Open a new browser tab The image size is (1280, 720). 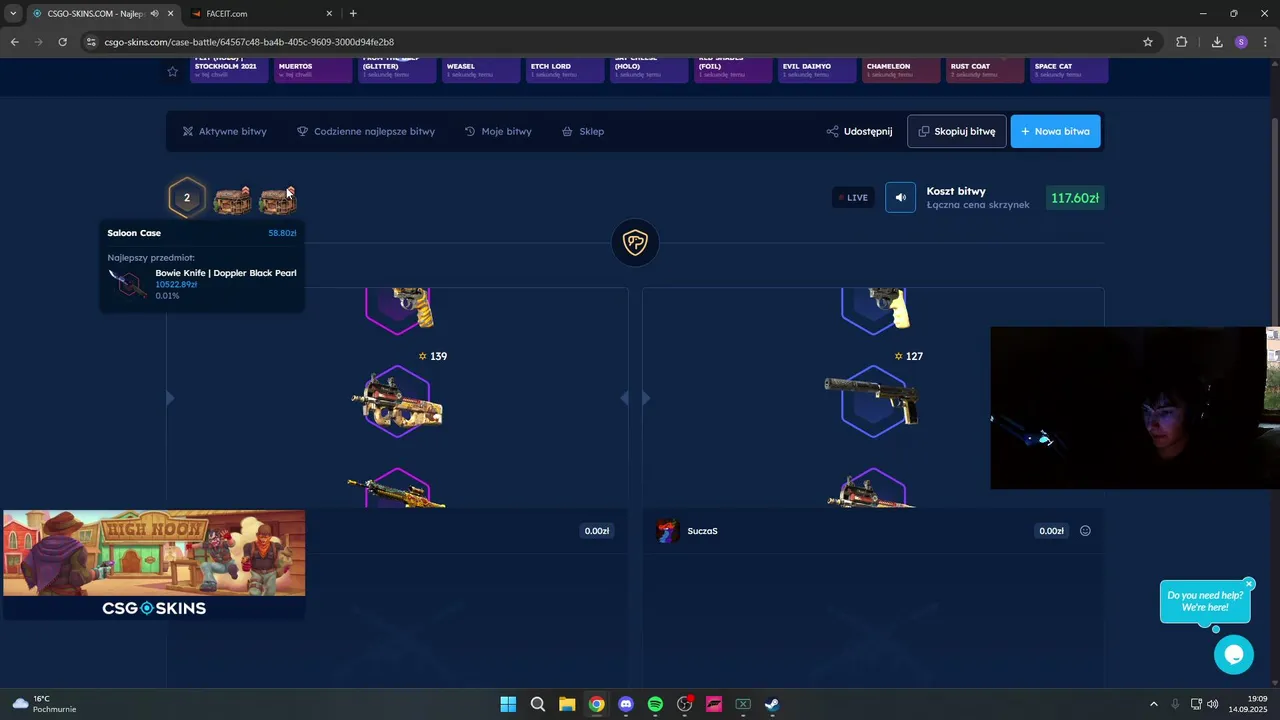[353, 14]
